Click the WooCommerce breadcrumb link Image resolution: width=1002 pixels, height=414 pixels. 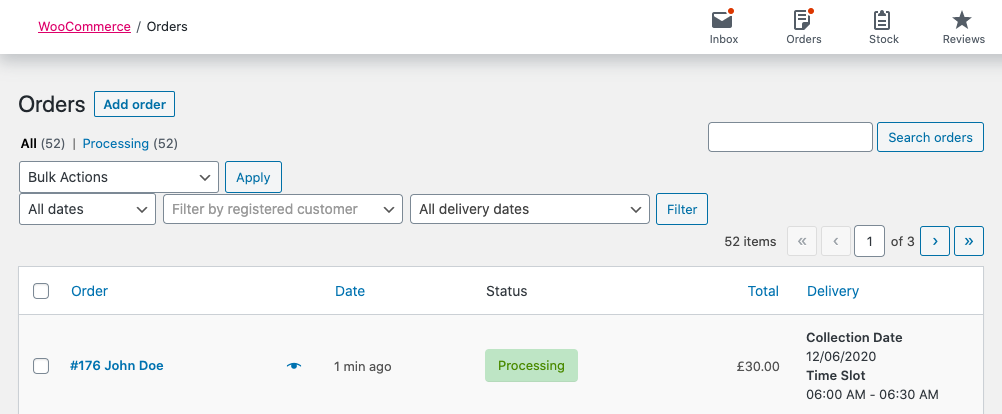pyautogui.click(x=84, y=27)
